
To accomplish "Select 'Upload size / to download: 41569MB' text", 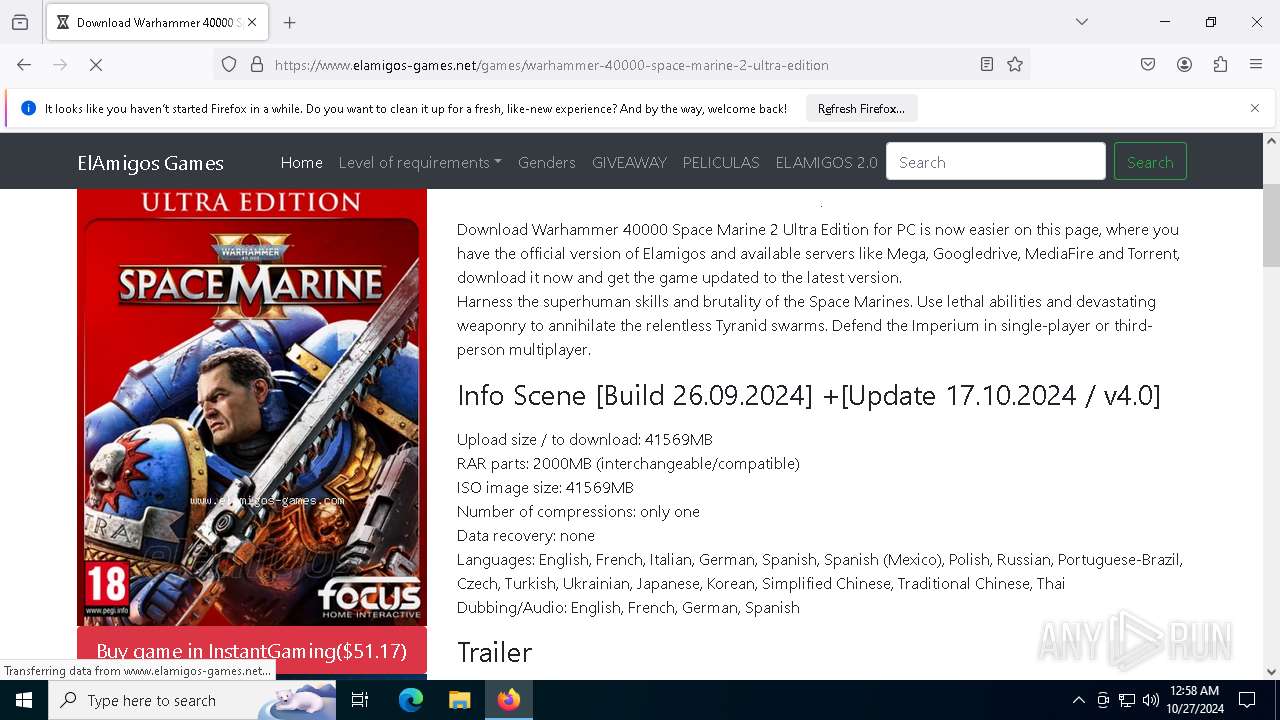I will (x=584, y=439).
